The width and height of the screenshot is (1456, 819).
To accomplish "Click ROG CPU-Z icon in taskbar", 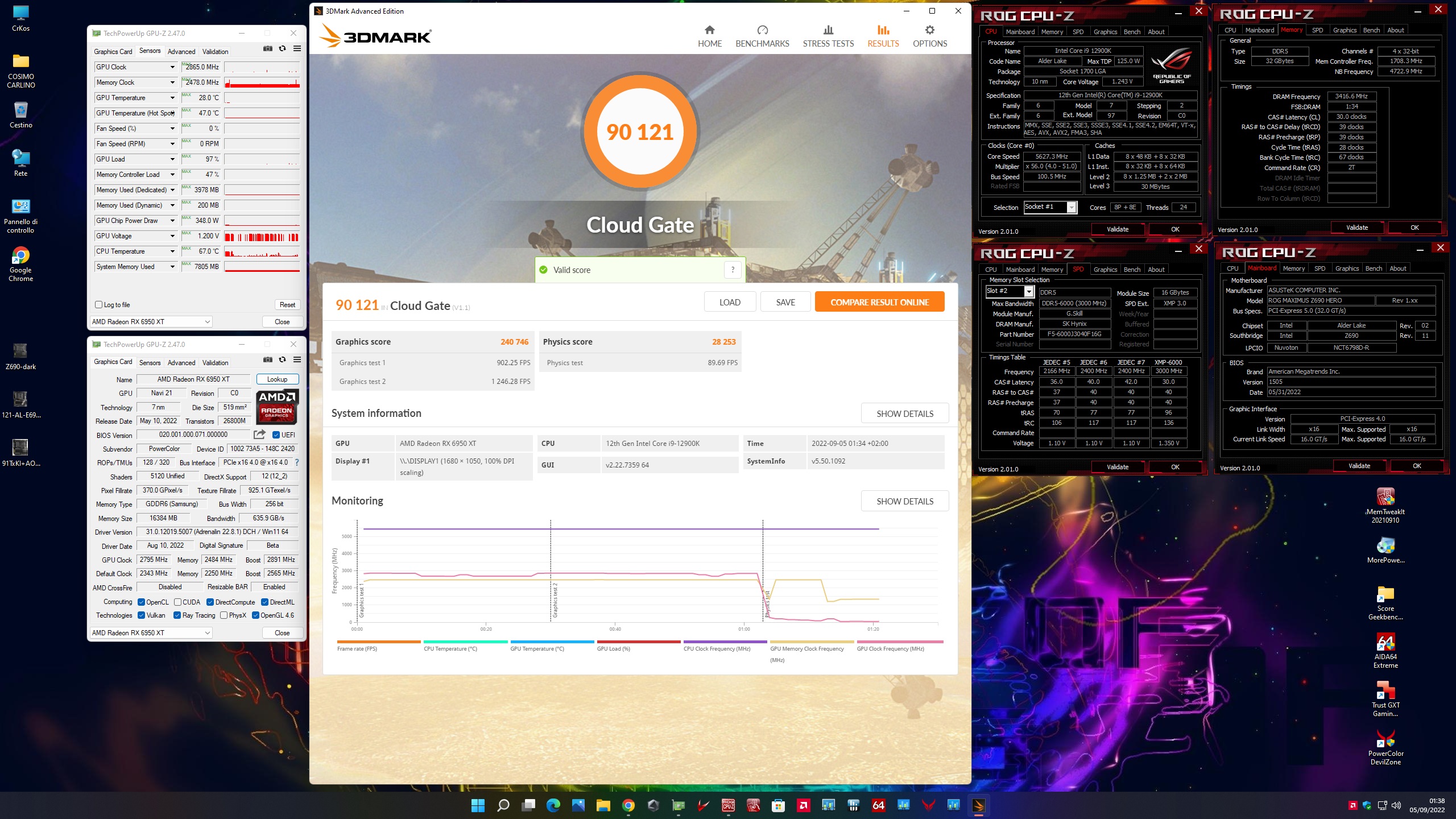I will [x=728, y=805].
